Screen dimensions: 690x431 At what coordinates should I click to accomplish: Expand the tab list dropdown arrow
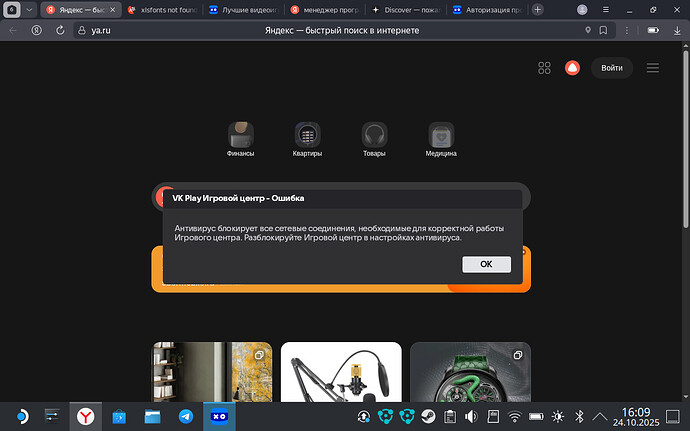point(27,10)
